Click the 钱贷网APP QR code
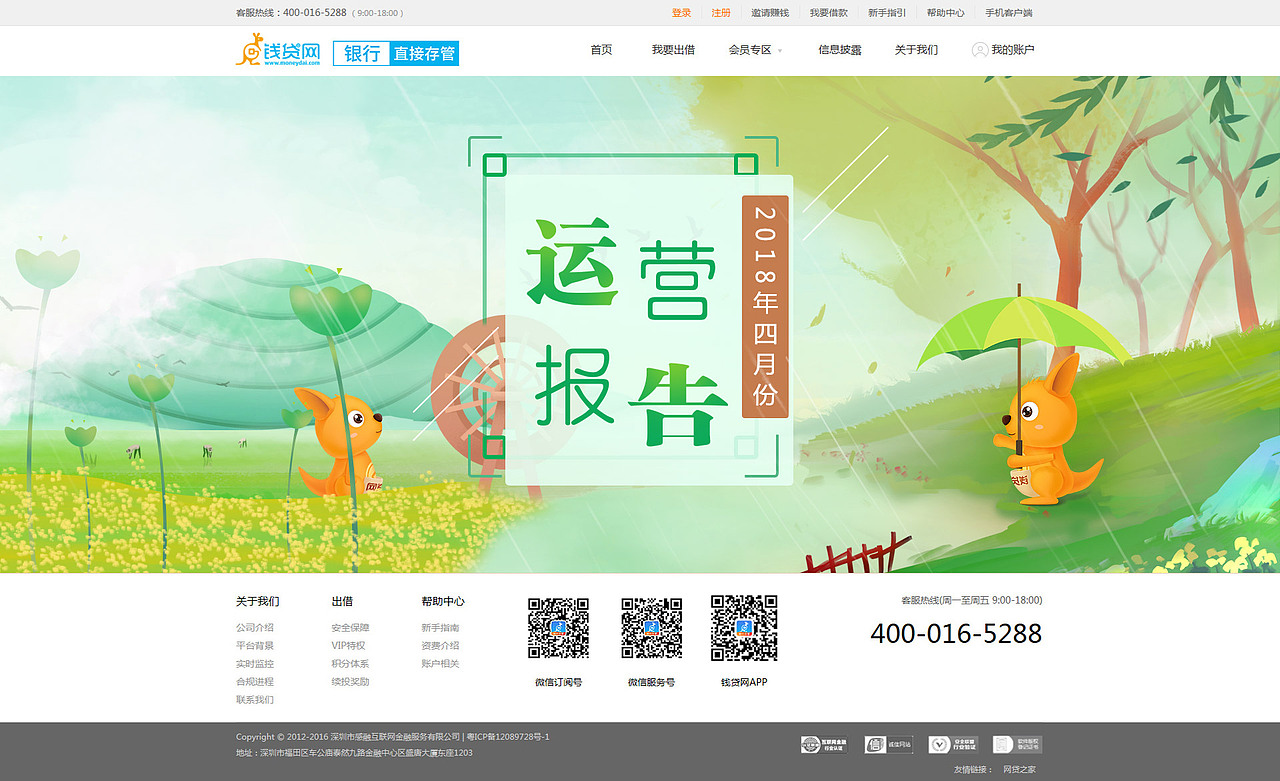Image resolution: width=1280 pixels, height=781 pixels. [x=743, y=628]
